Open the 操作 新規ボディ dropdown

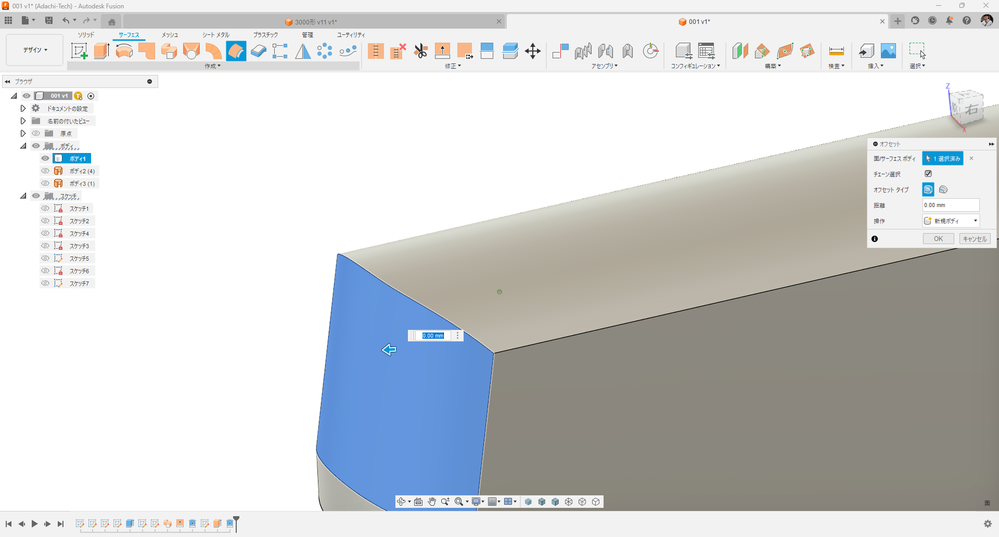point(951,221)
